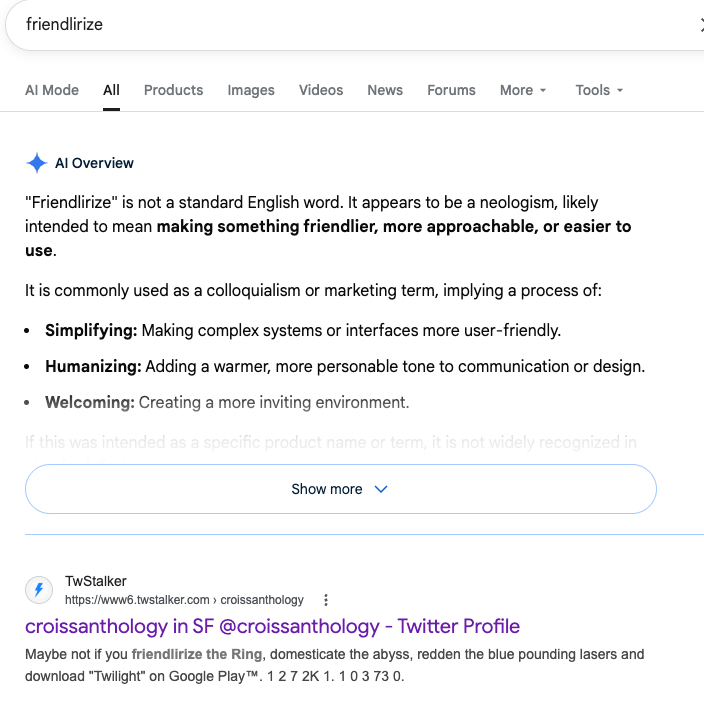Switch to the Images tab
Viewport: 704px width, 715px height.
tap(251, 90)
